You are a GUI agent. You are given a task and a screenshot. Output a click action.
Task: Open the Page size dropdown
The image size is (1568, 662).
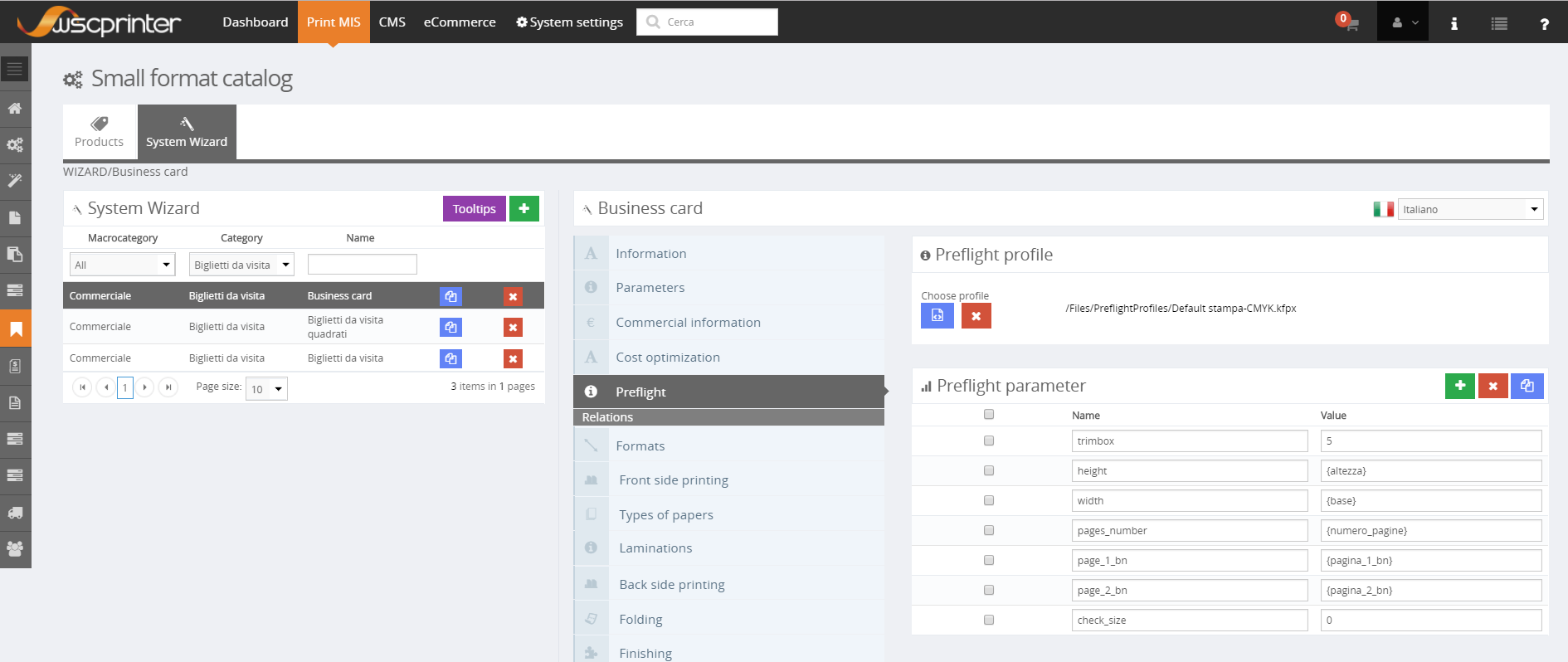click(x=266, y=388)
